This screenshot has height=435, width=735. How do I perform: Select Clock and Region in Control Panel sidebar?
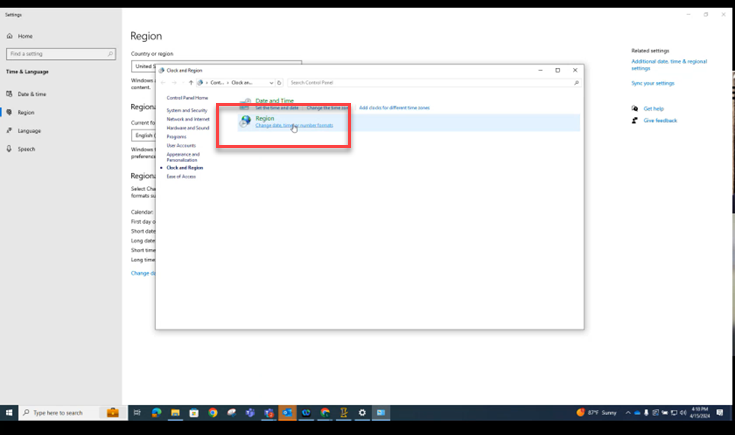click(x=185, y=168)
